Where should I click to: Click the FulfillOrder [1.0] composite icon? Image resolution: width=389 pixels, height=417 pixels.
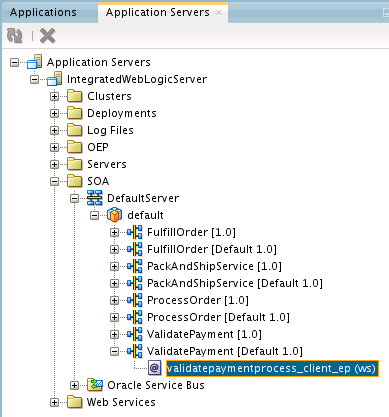click(x=135, y=232)
